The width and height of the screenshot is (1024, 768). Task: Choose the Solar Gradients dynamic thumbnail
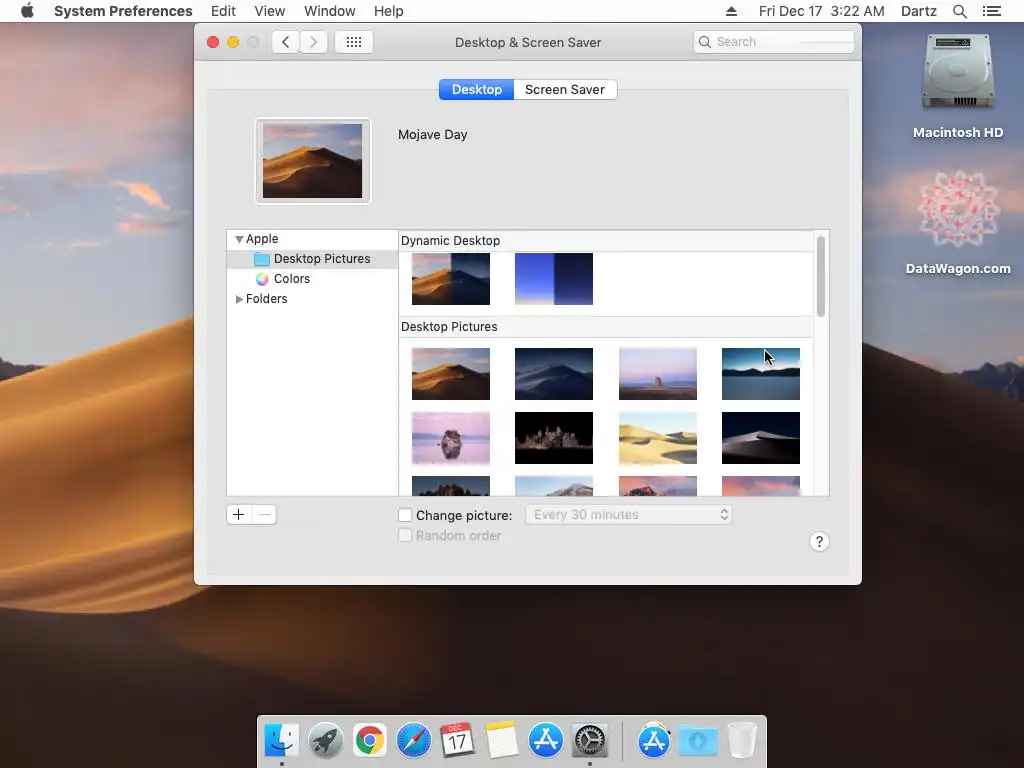click(554, 279)
